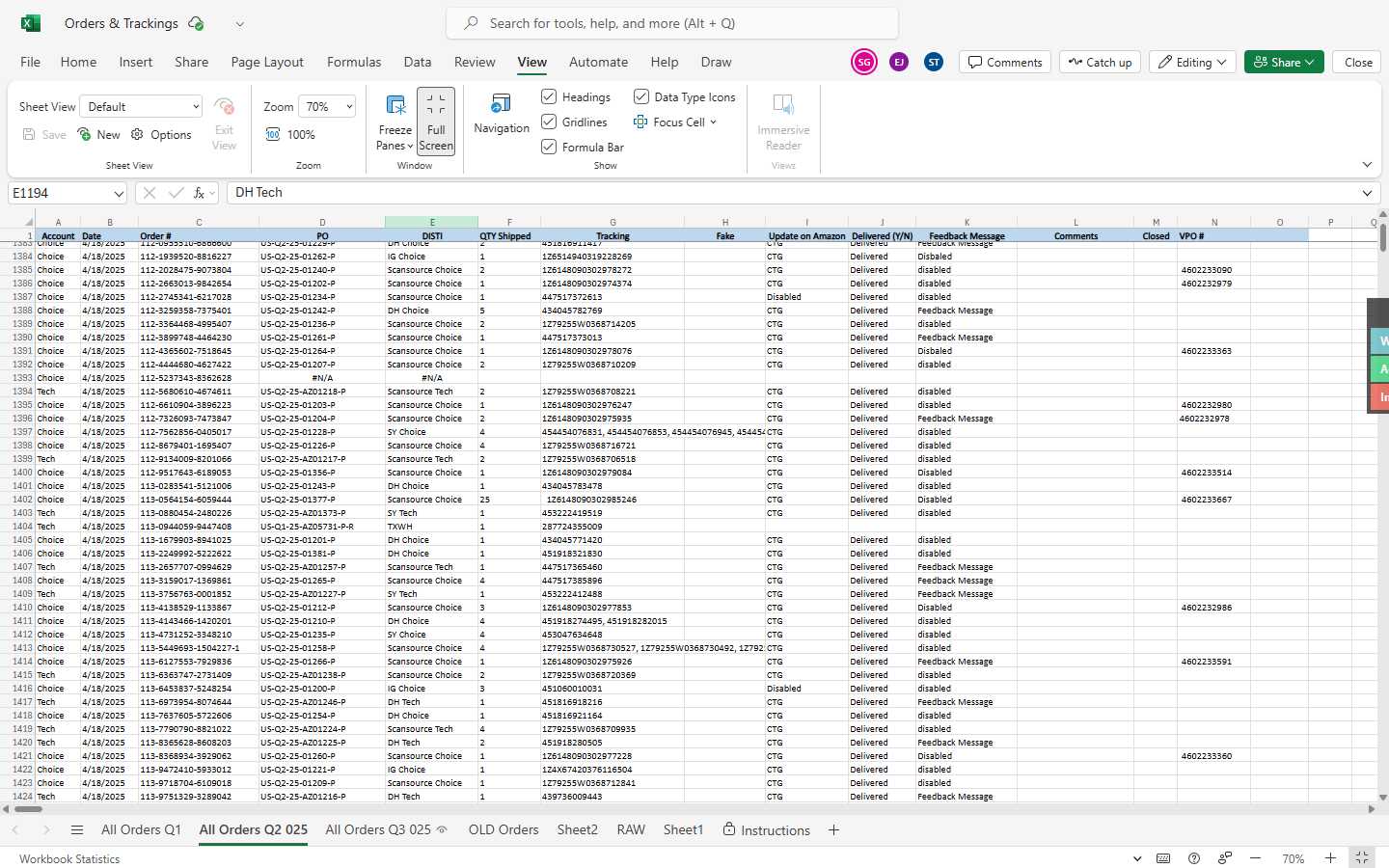Image resolution: width=1389 pixels, height=868 pixels.
Task: Click the Save sheet view icon
Action: pos(29,135)
